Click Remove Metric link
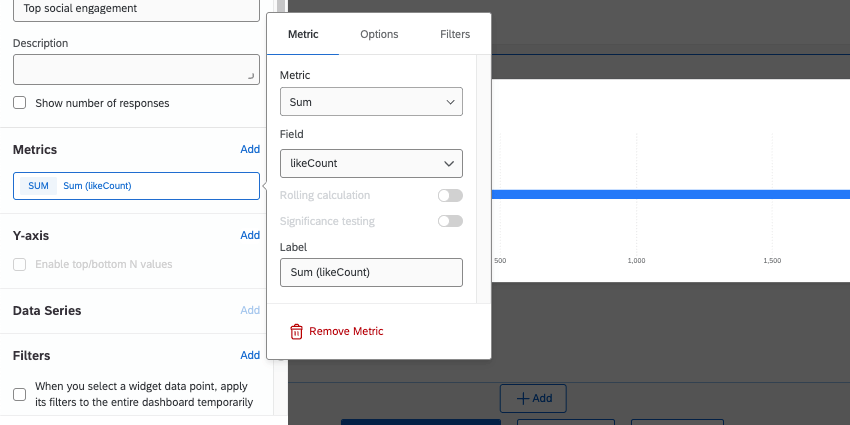850x425 pixels. point(346,331)
